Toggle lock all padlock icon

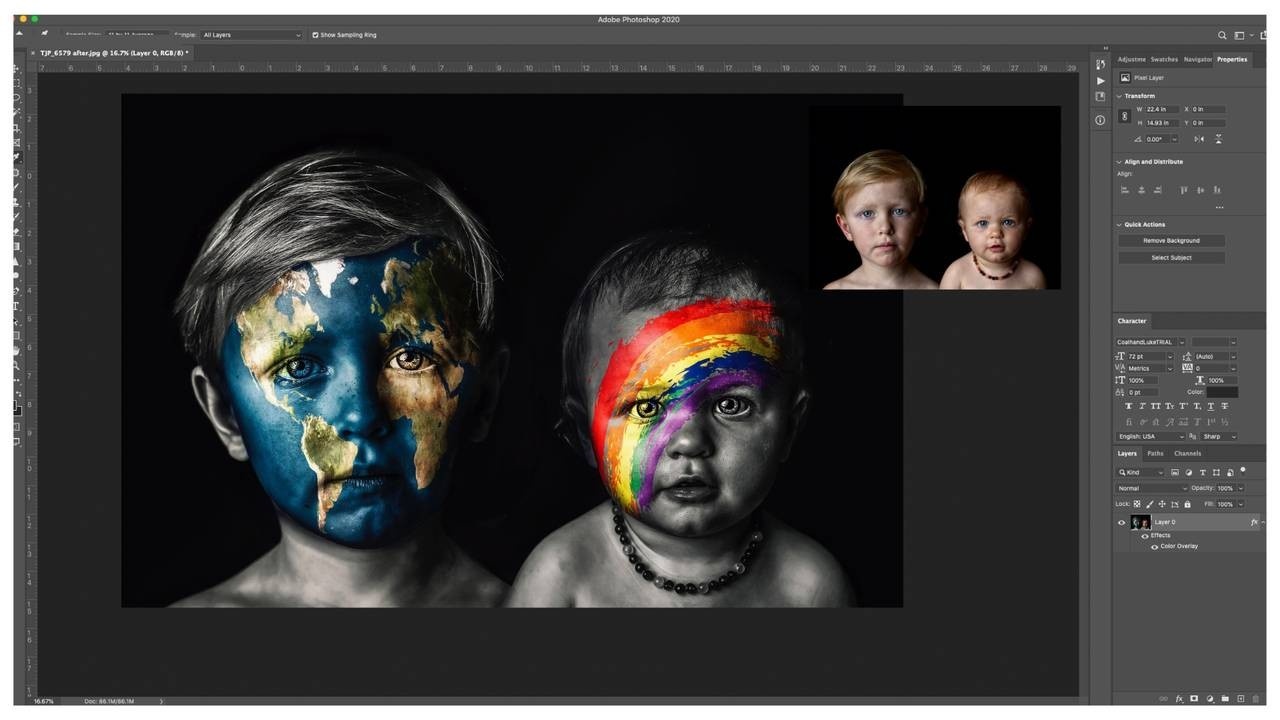(1187, 504)
